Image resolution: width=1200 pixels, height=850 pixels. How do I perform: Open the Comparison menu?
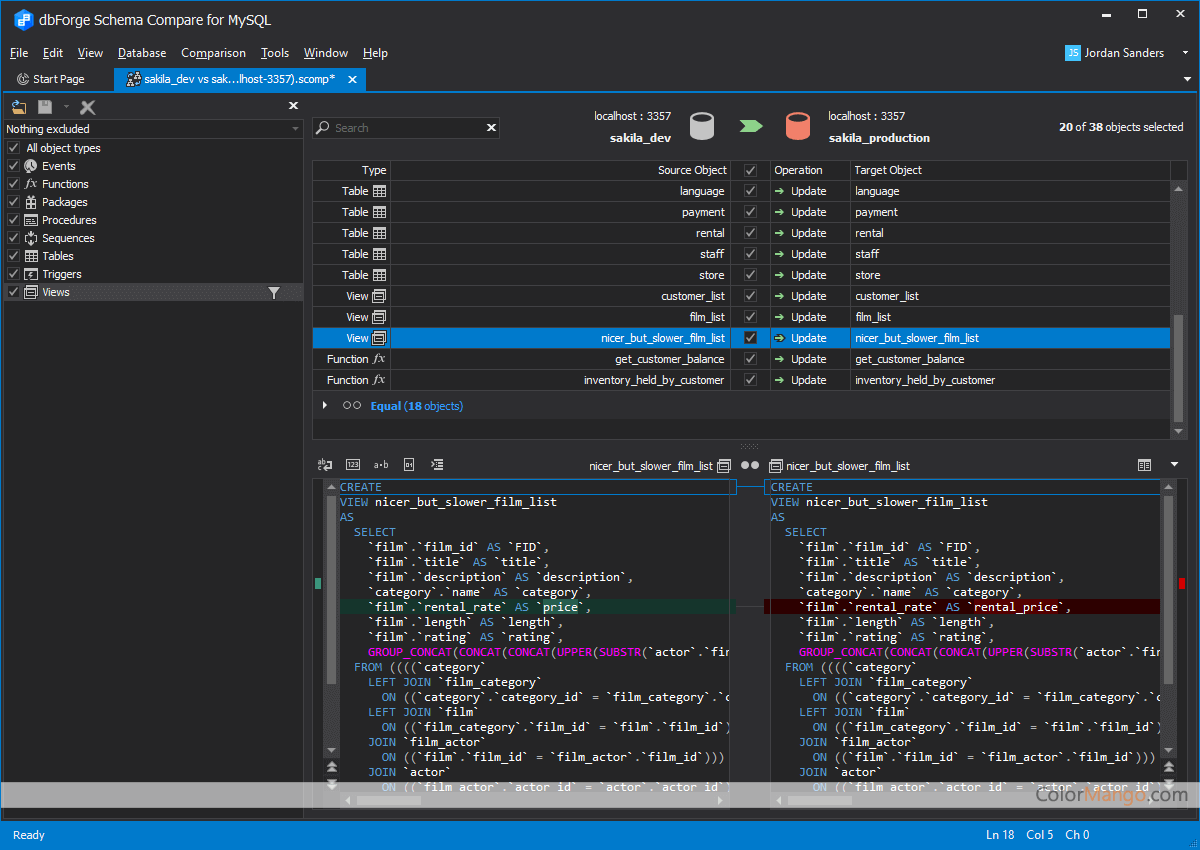213,52
